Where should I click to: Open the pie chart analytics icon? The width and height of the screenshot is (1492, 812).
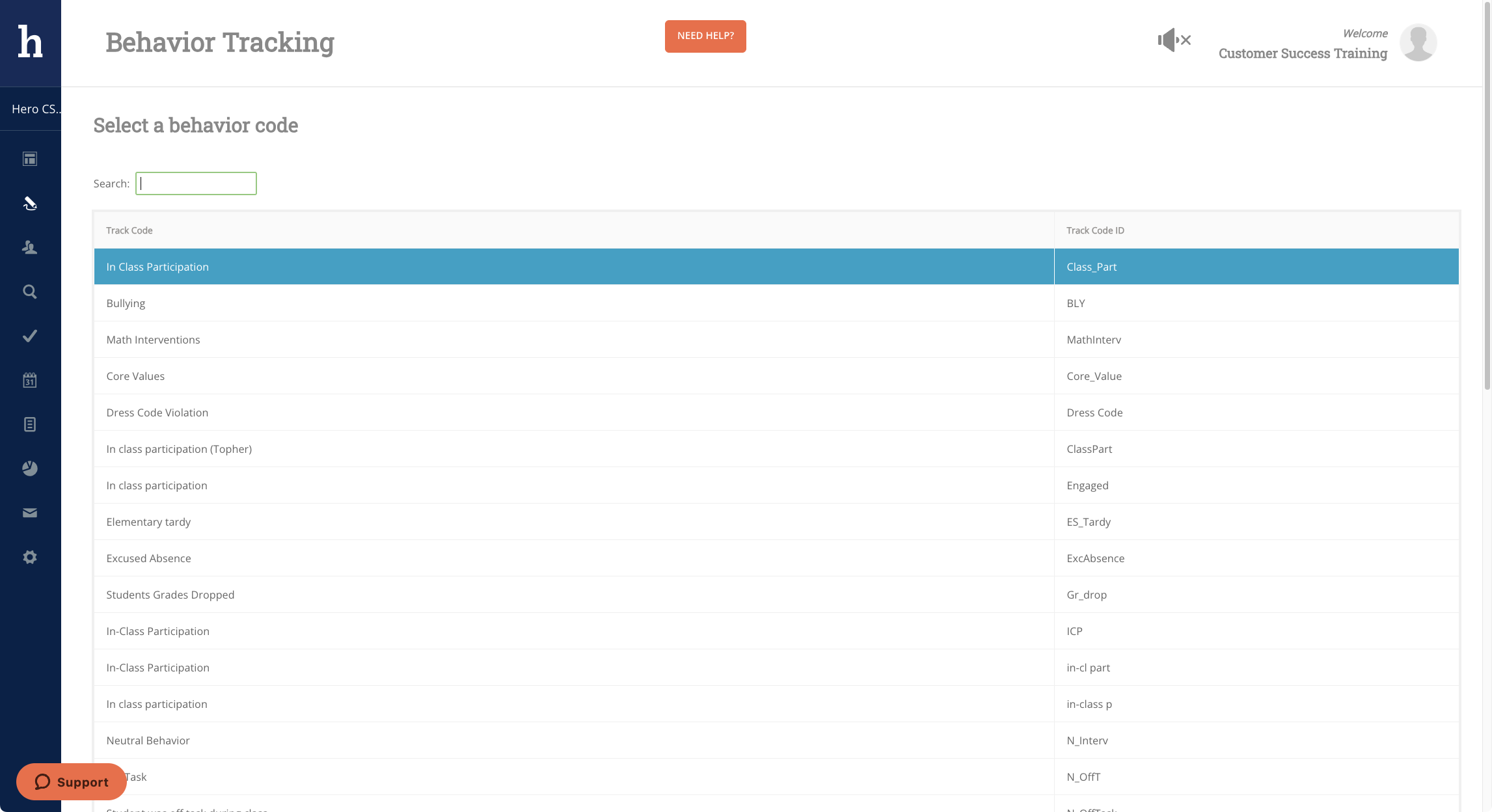click(x=30, y=468)
